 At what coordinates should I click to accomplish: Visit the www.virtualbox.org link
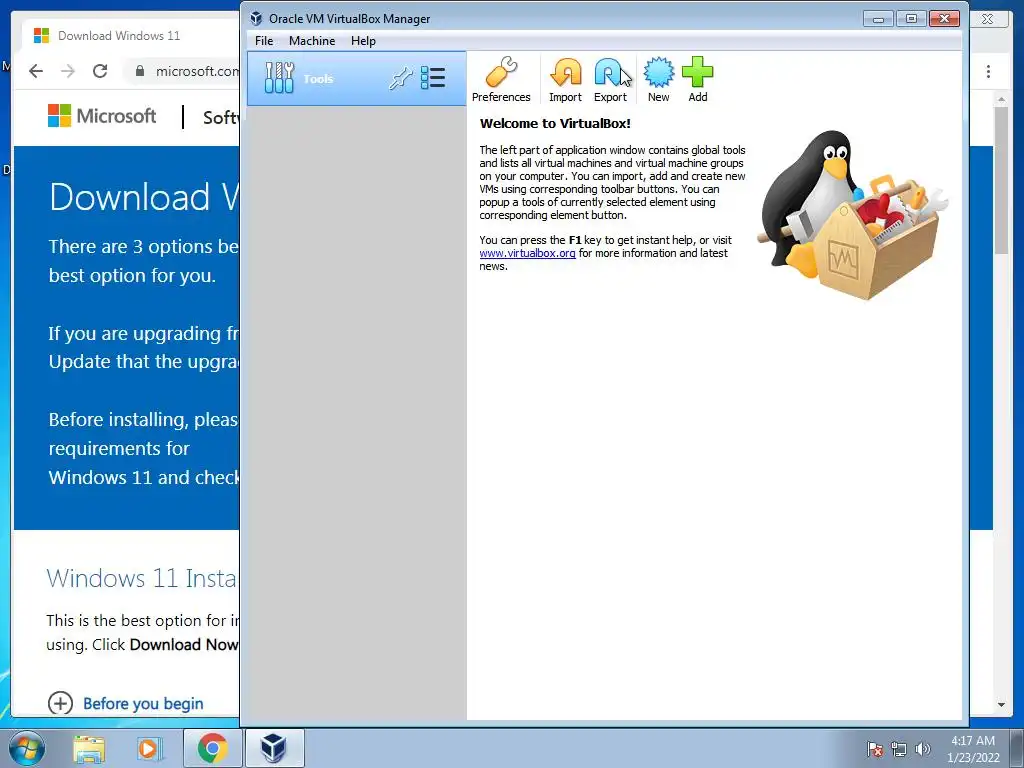coord(527,253)
